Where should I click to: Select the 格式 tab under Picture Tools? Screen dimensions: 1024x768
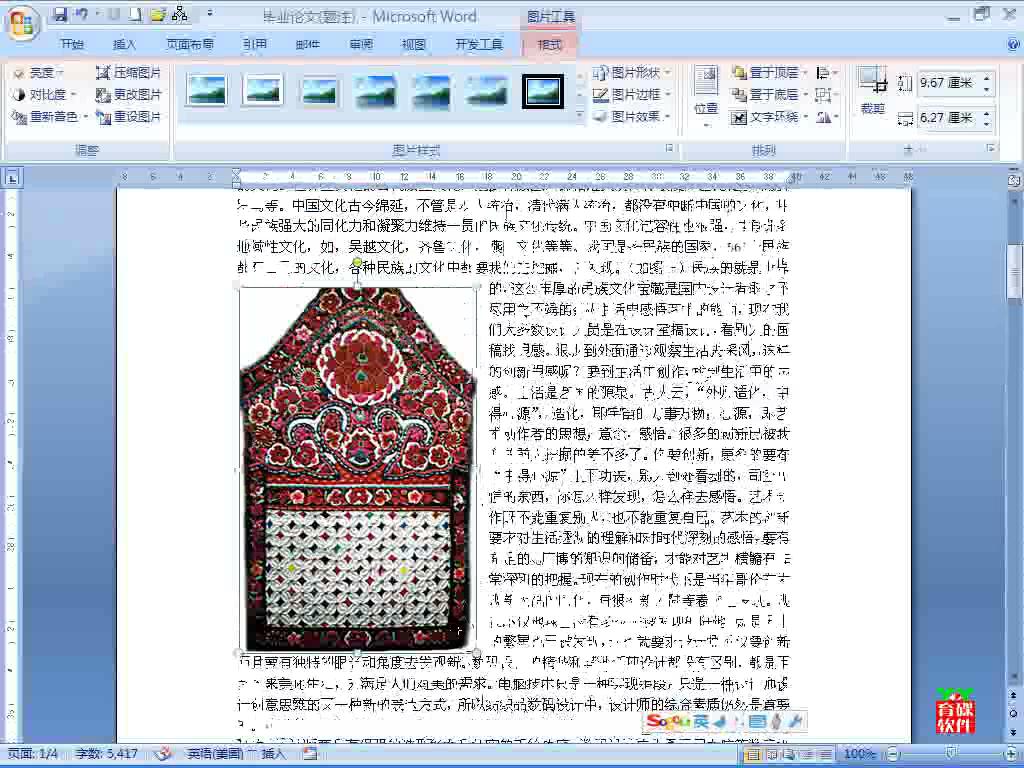click(x=549, y=44)
